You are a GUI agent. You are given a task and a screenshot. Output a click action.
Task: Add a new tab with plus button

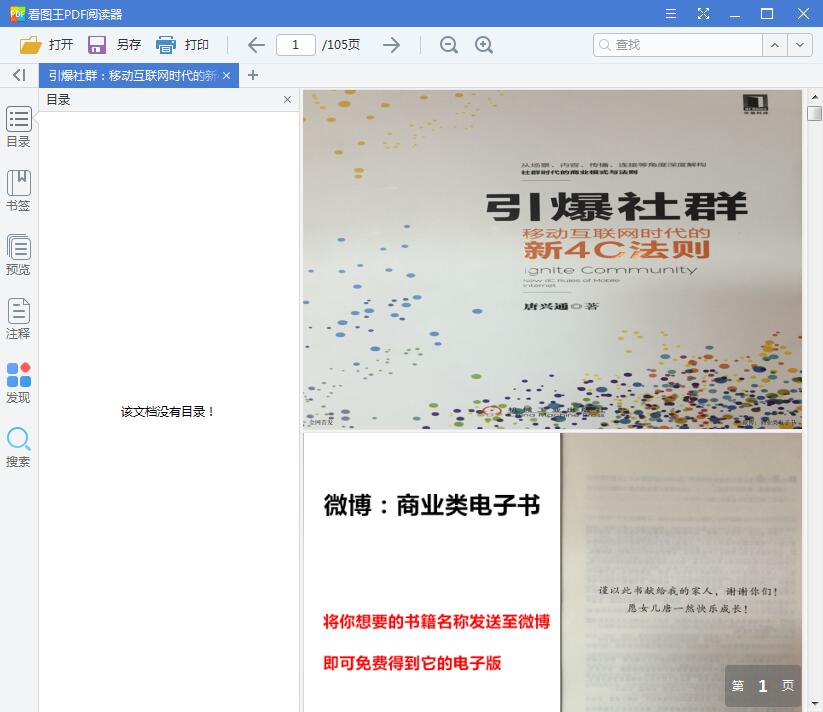(253, 75)
